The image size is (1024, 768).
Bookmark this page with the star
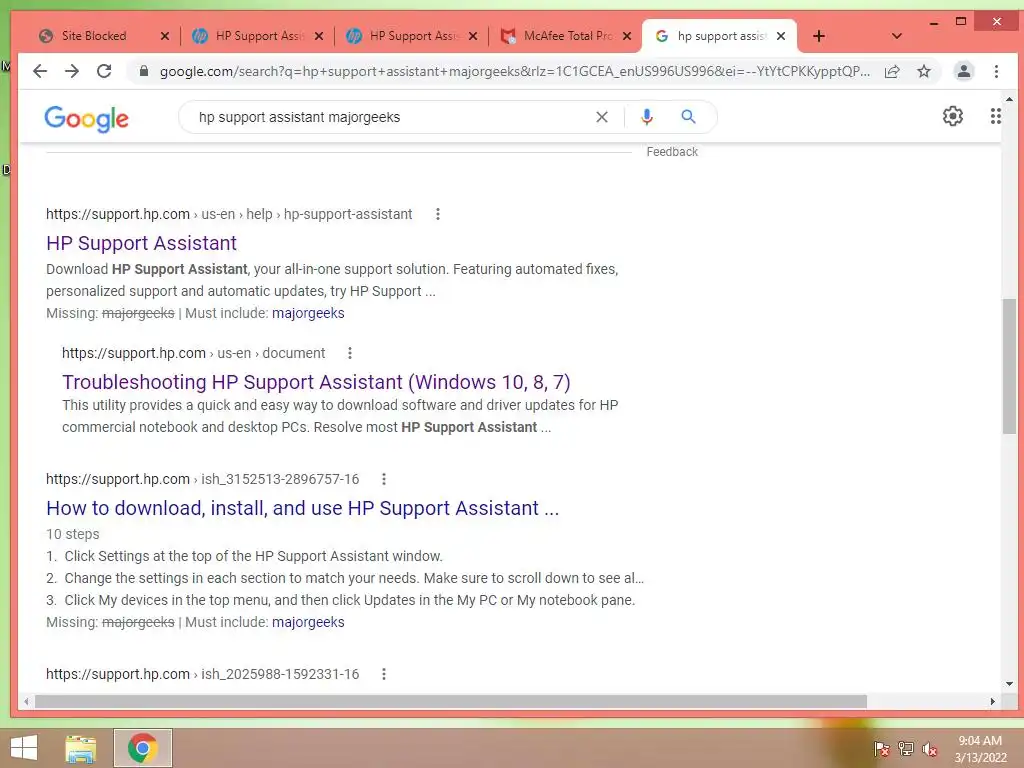click(x=923, y=71)
